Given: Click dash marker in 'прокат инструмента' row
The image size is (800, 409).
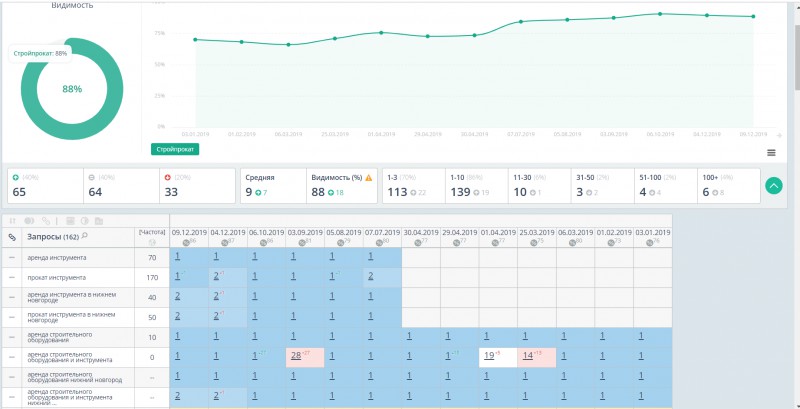Looking at the screenshot, I should coord(12,278).
